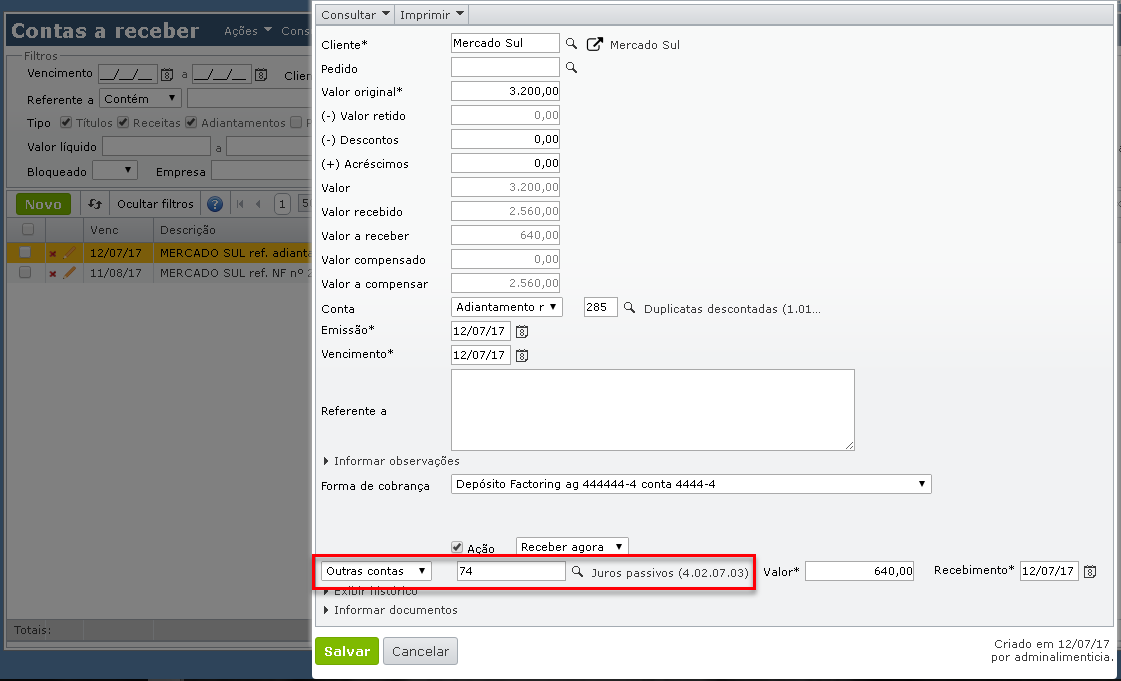Screen dimensions: 1121x681
Task: Toggle the Ação checkbox
Action: tap(457, 547)
